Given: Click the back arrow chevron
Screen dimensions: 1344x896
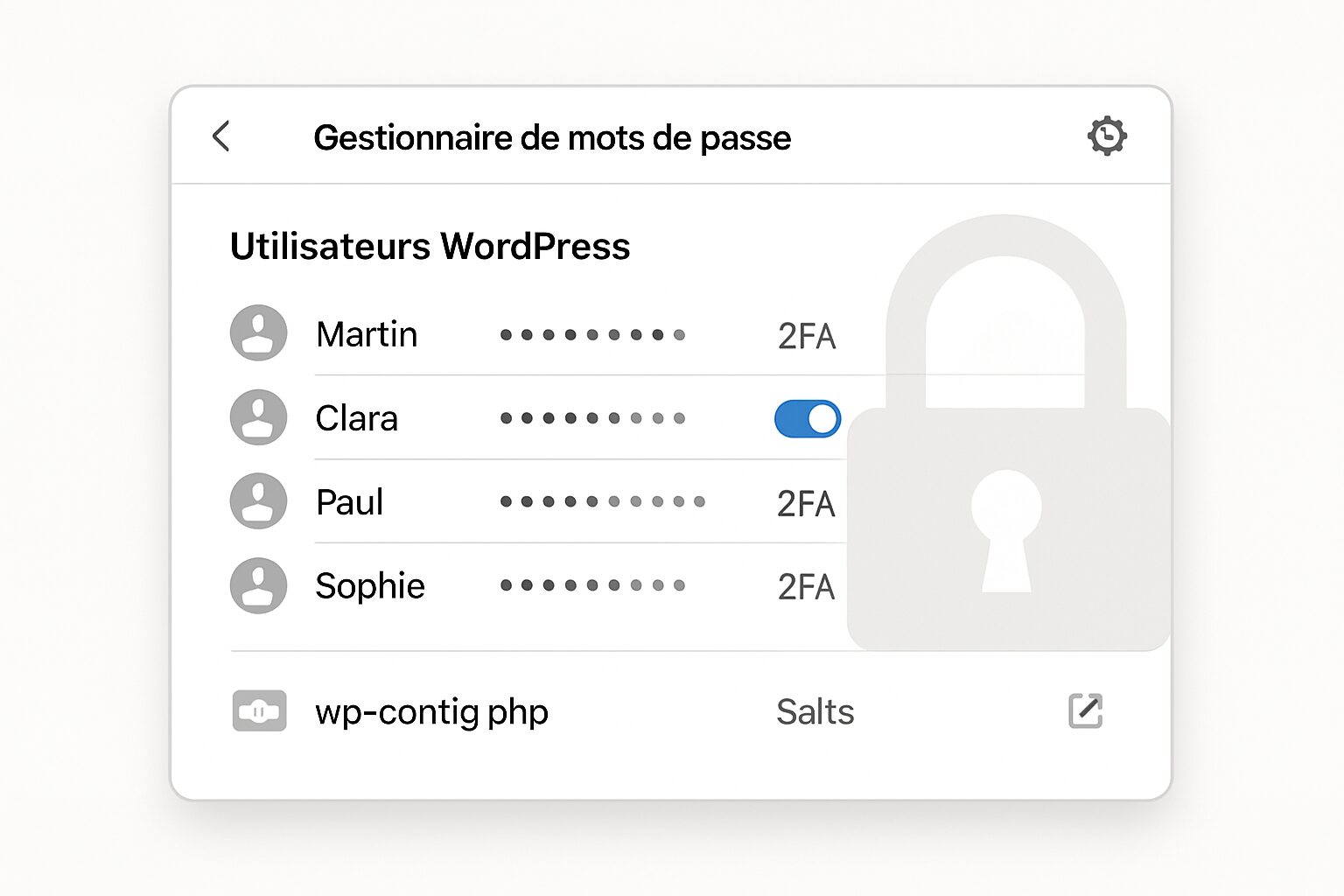Looking at the screenshot, I should click(x=221, y=136).
